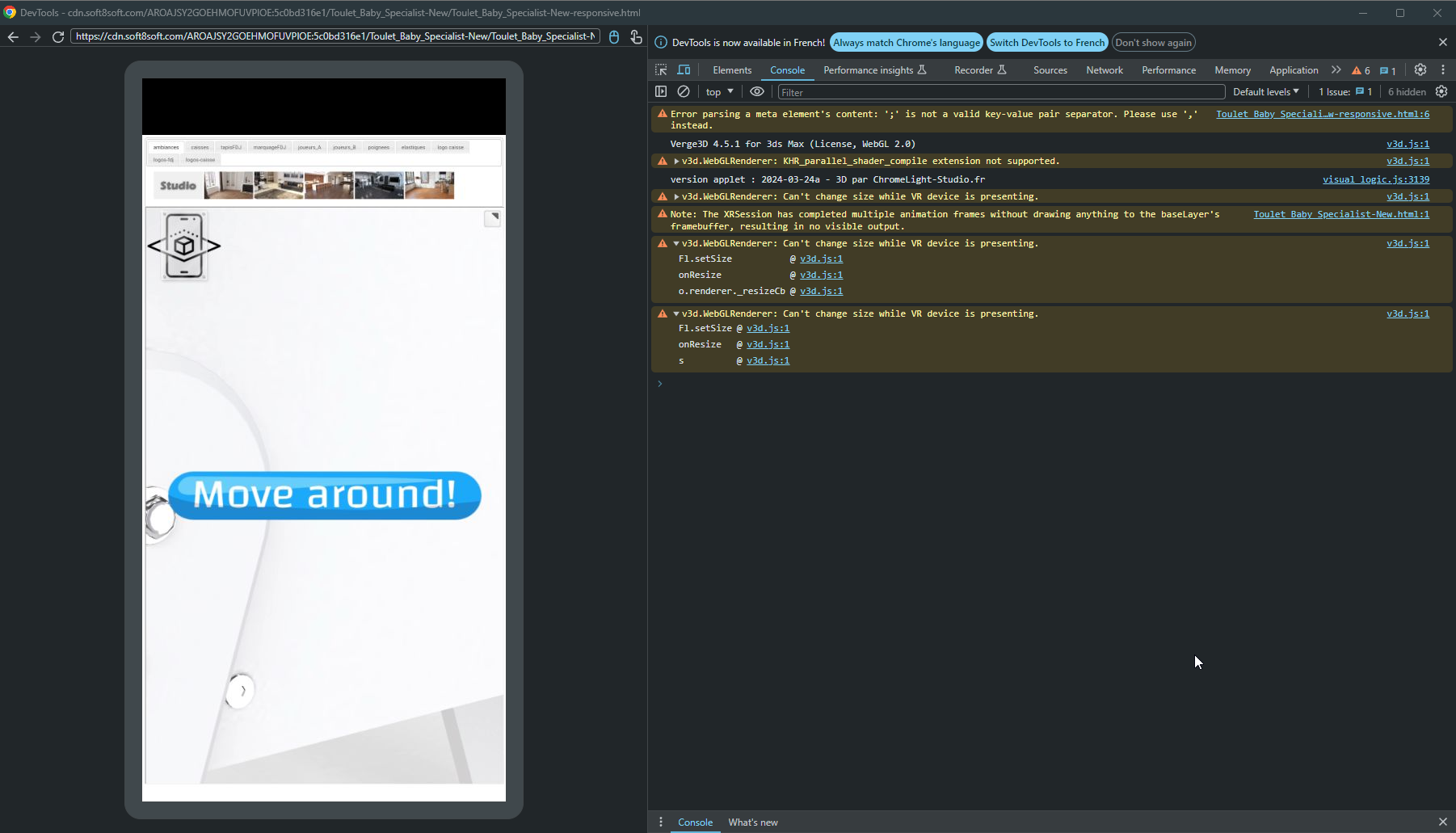
Task: Expand the KHR_parallel_shader_compile warning triangle
Action: pos(676,161)
